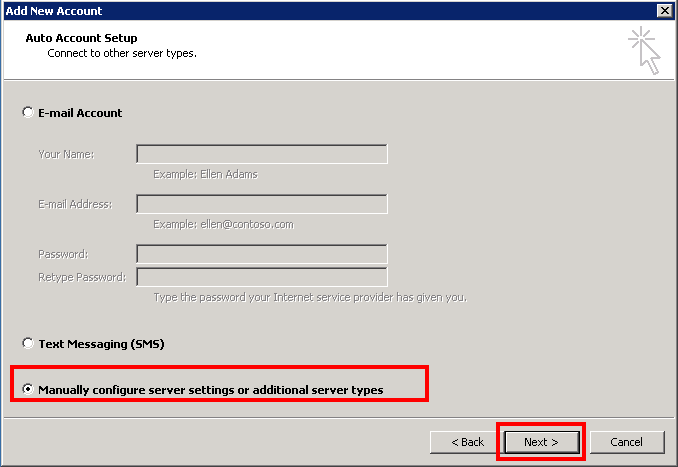Click the 'Example: ellen@contoso.com' hint text
Viewport: 678px width, 467px height.
223,224
